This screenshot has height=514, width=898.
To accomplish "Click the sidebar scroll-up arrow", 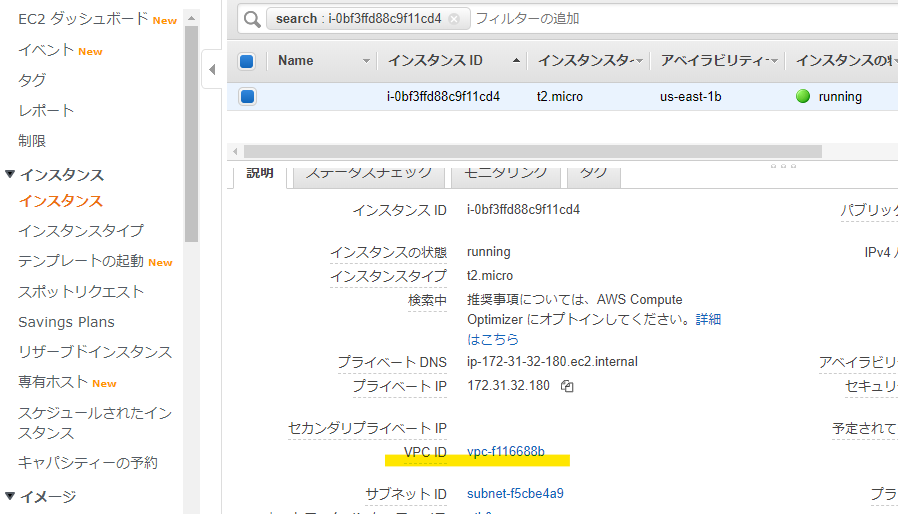I will point(191,18).
